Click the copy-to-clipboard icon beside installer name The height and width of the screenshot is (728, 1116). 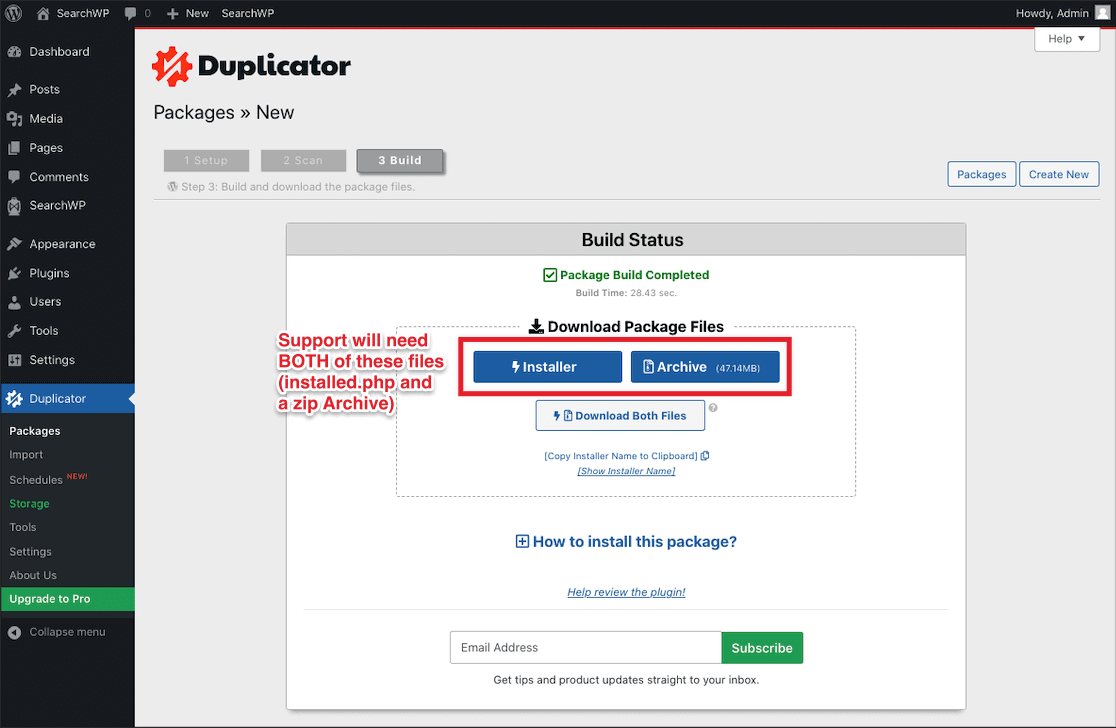point(705,456)
